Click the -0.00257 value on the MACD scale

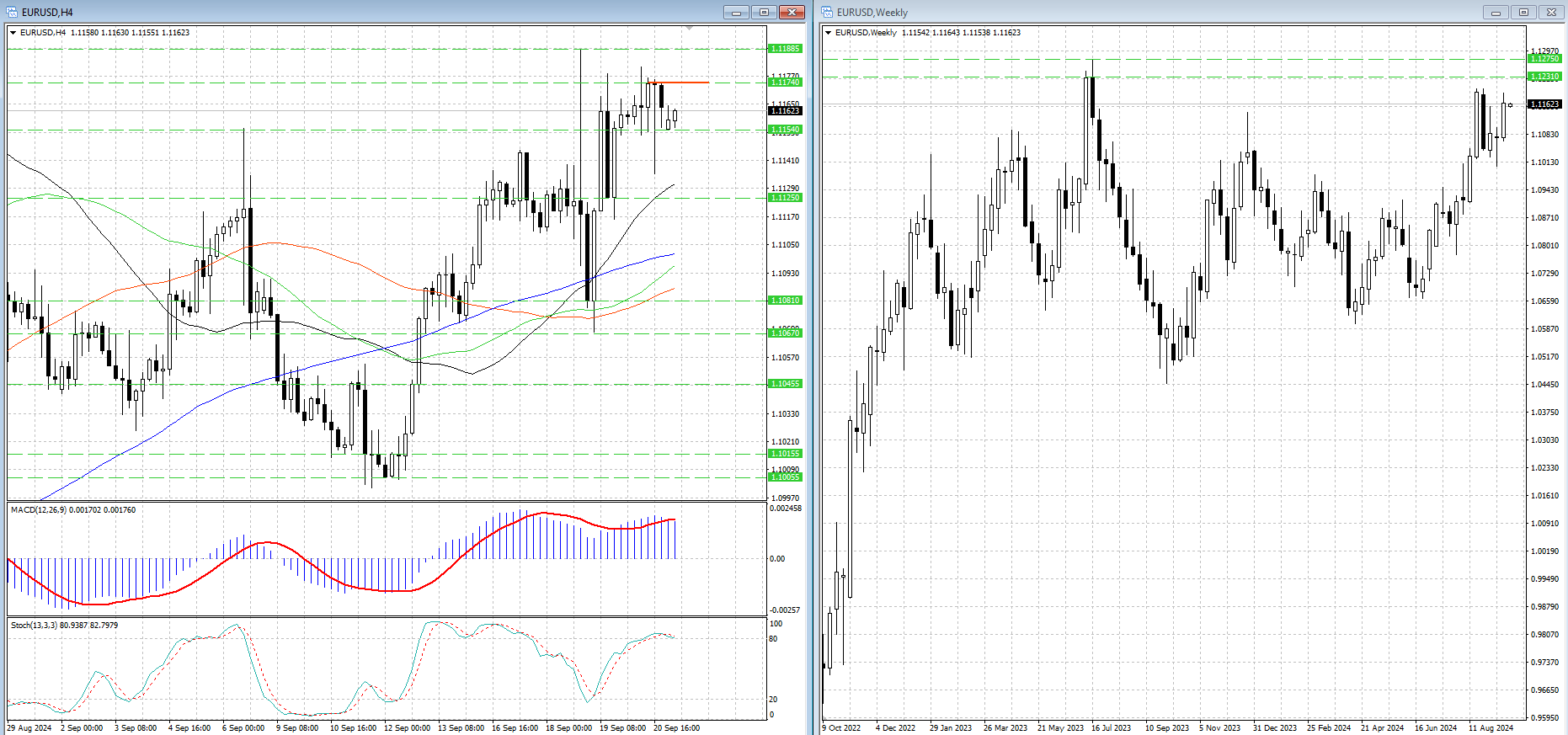786,610
